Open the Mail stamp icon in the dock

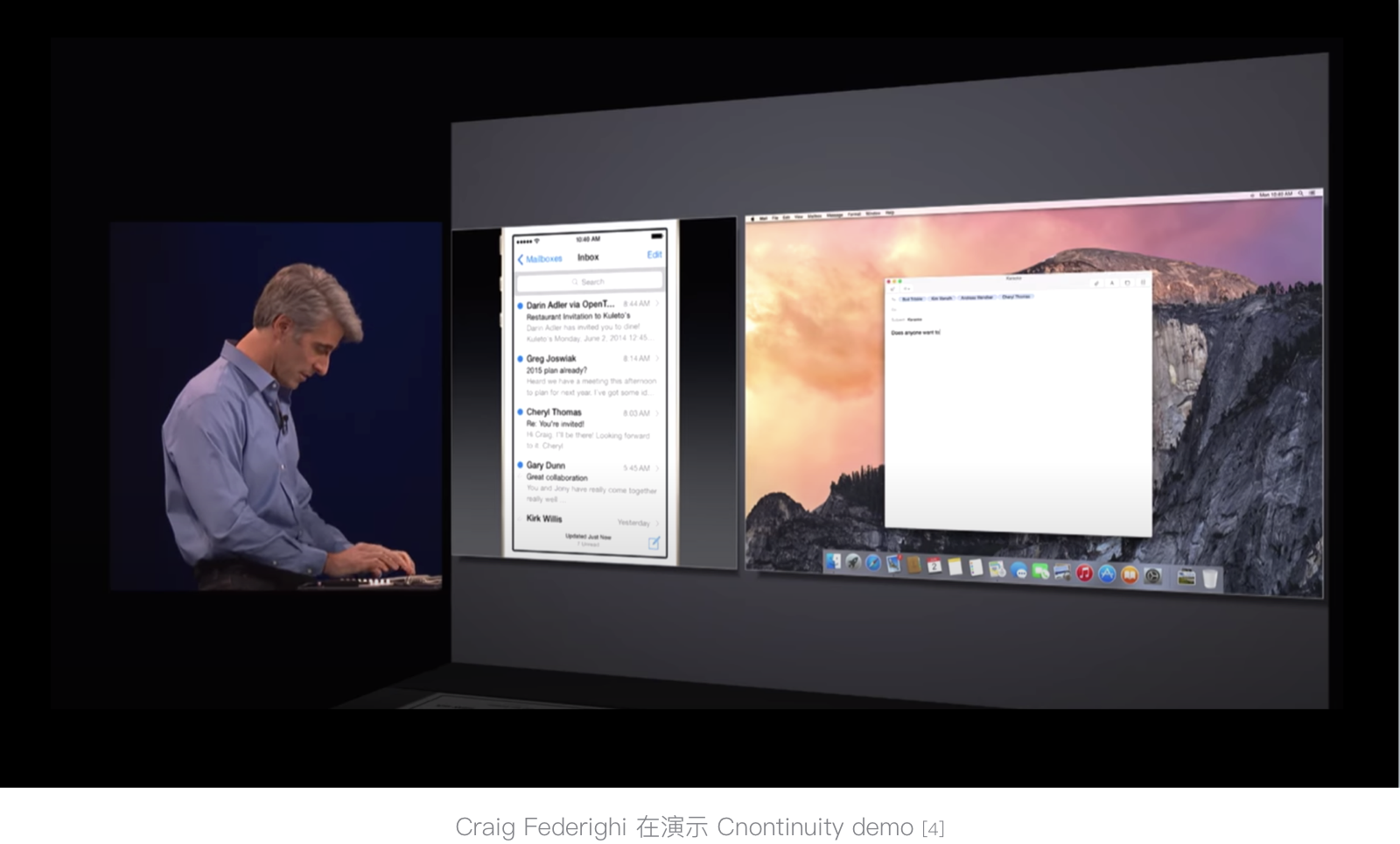click(x=893, y=564)
